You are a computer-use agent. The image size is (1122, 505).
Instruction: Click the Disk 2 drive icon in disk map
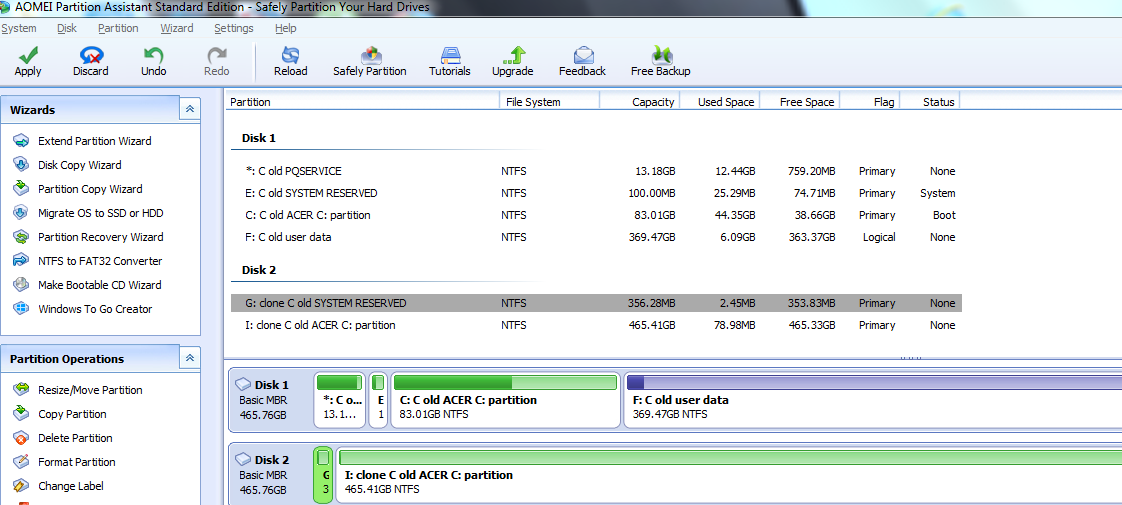coord(243,460)
